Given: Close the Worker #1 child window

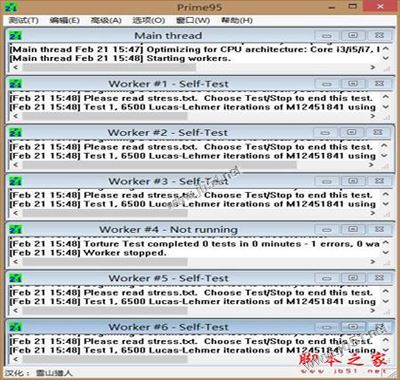Looking at the screenshot, I should [379, 84].
